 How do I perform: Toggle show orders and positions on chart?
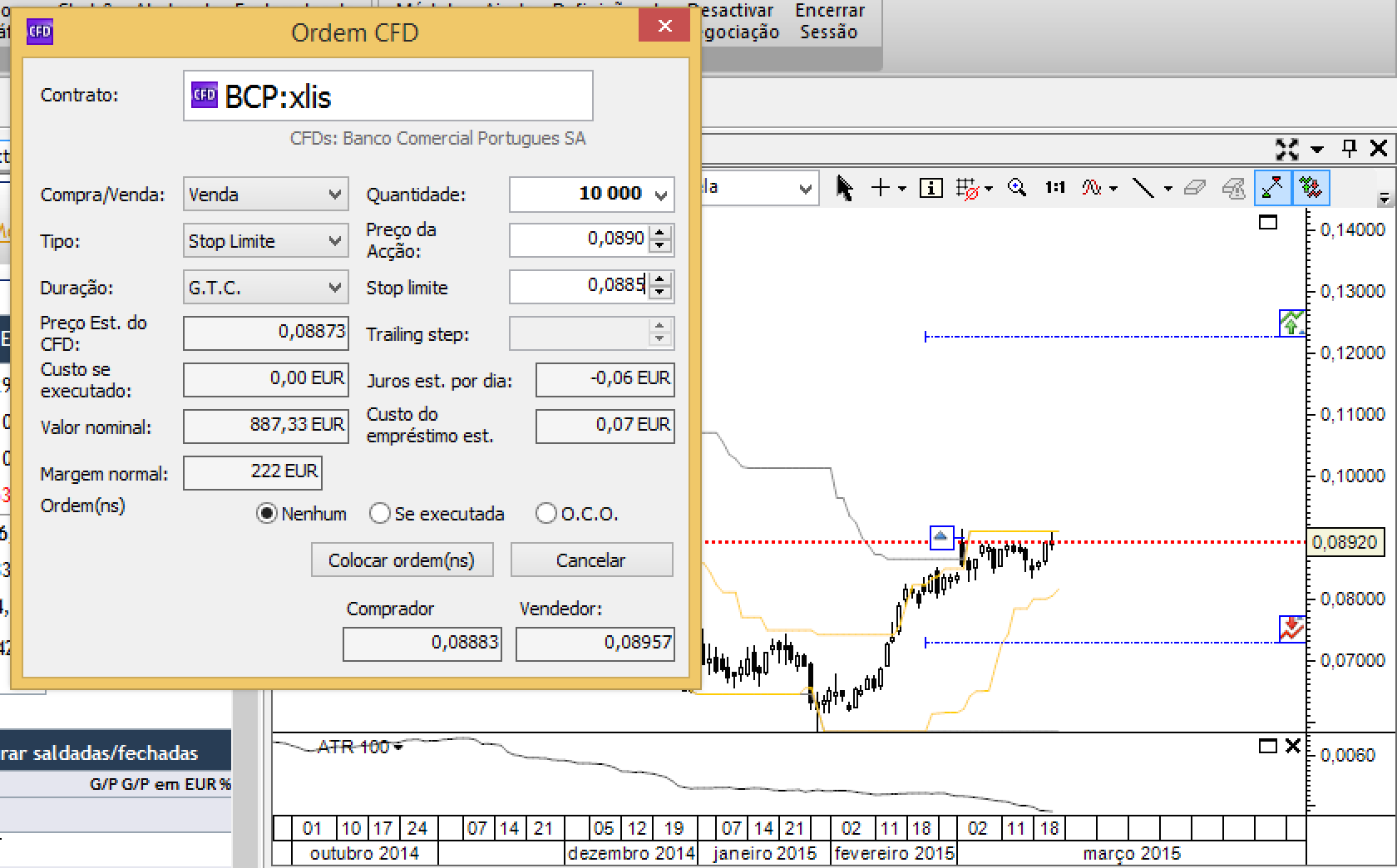(x=1311, y=187)
